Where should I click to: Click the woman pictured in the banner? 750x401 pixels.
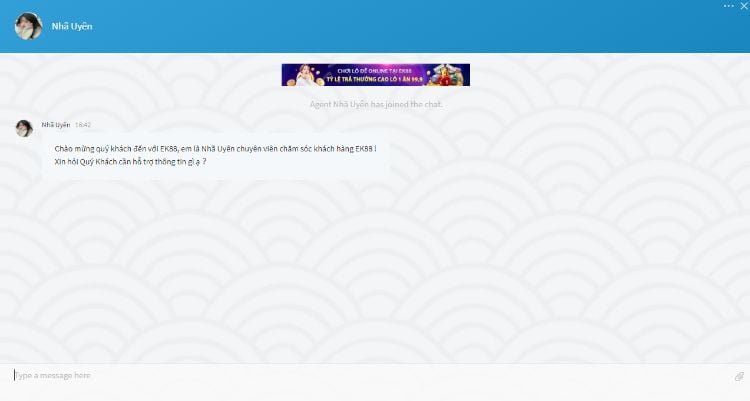(303, 75)
